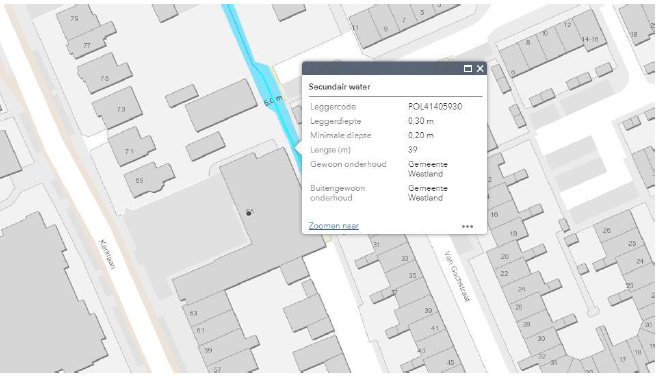Click house number 28 on Van Gochstraat
Image resolution: width=665 pixels, height=377 pixels.
pos(526,324)
